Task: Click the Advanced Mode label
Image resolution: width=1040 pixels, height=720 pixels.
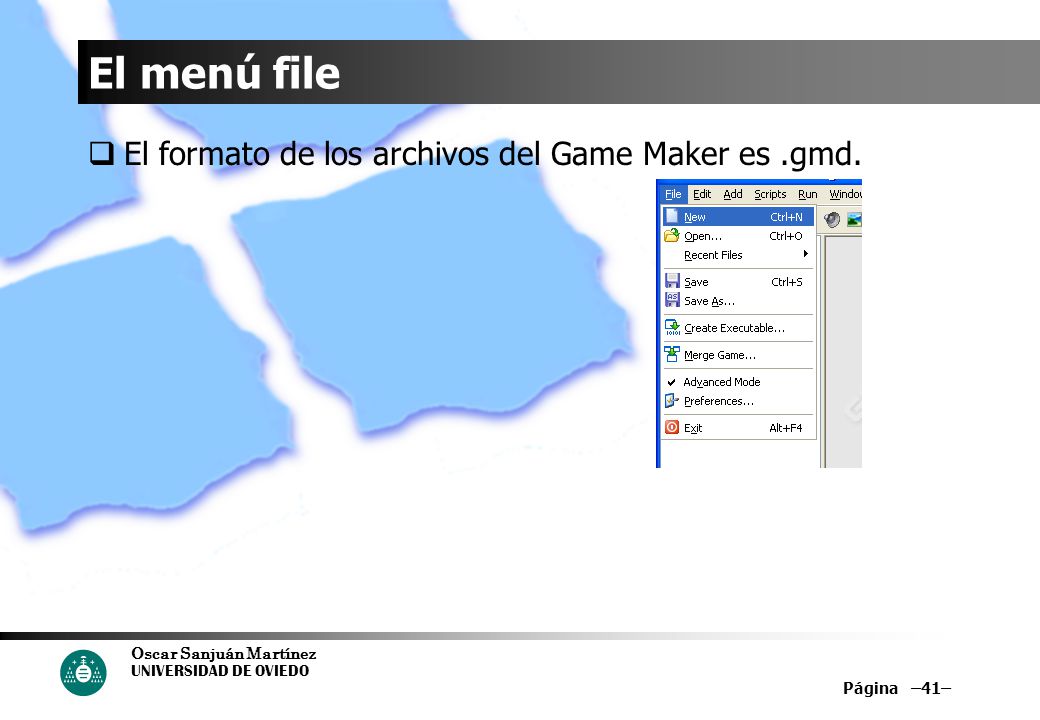Action: (722, 382)
